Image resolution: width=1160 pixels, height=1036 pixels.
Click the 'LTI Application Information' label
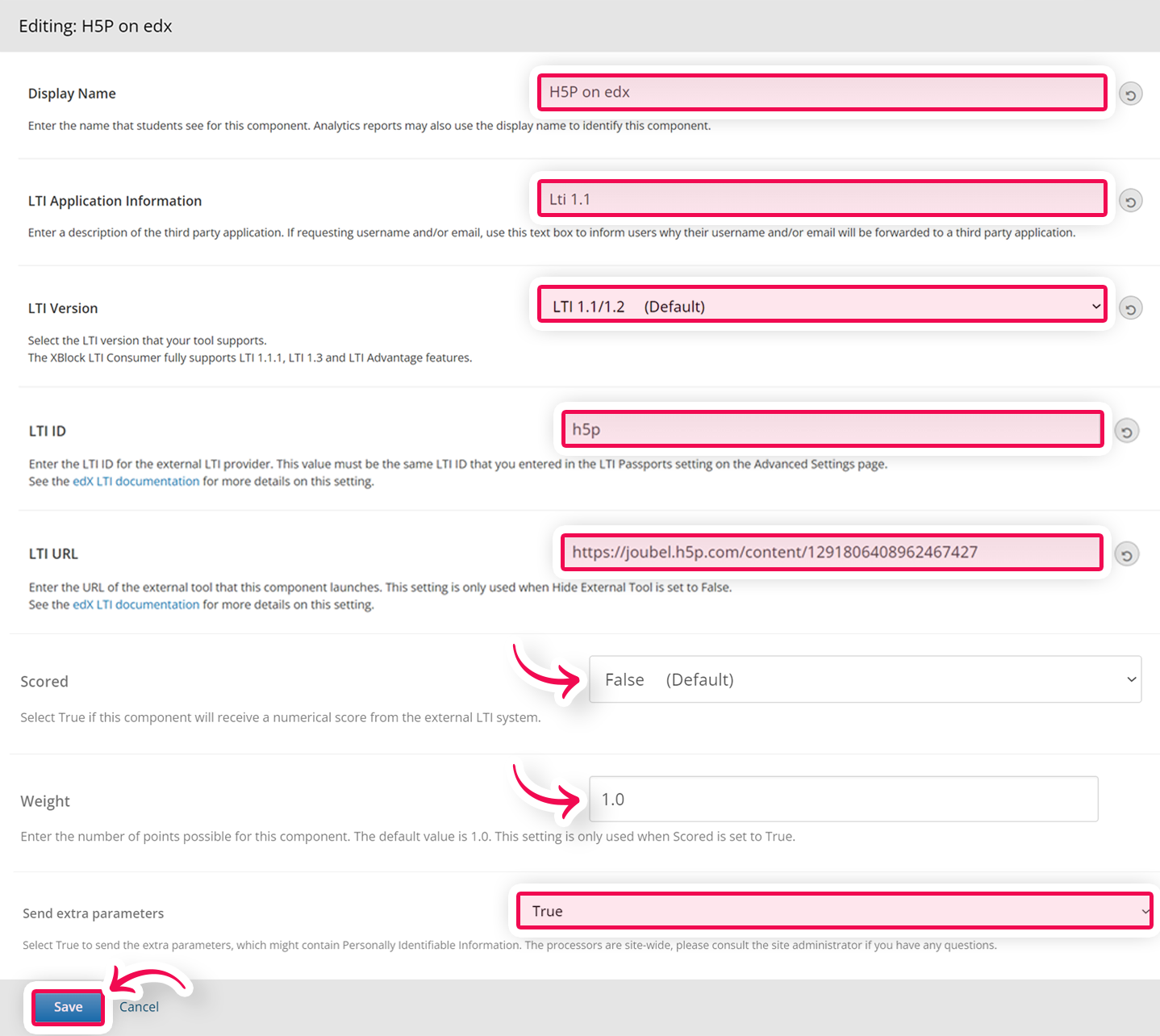(x=115, y=201)
